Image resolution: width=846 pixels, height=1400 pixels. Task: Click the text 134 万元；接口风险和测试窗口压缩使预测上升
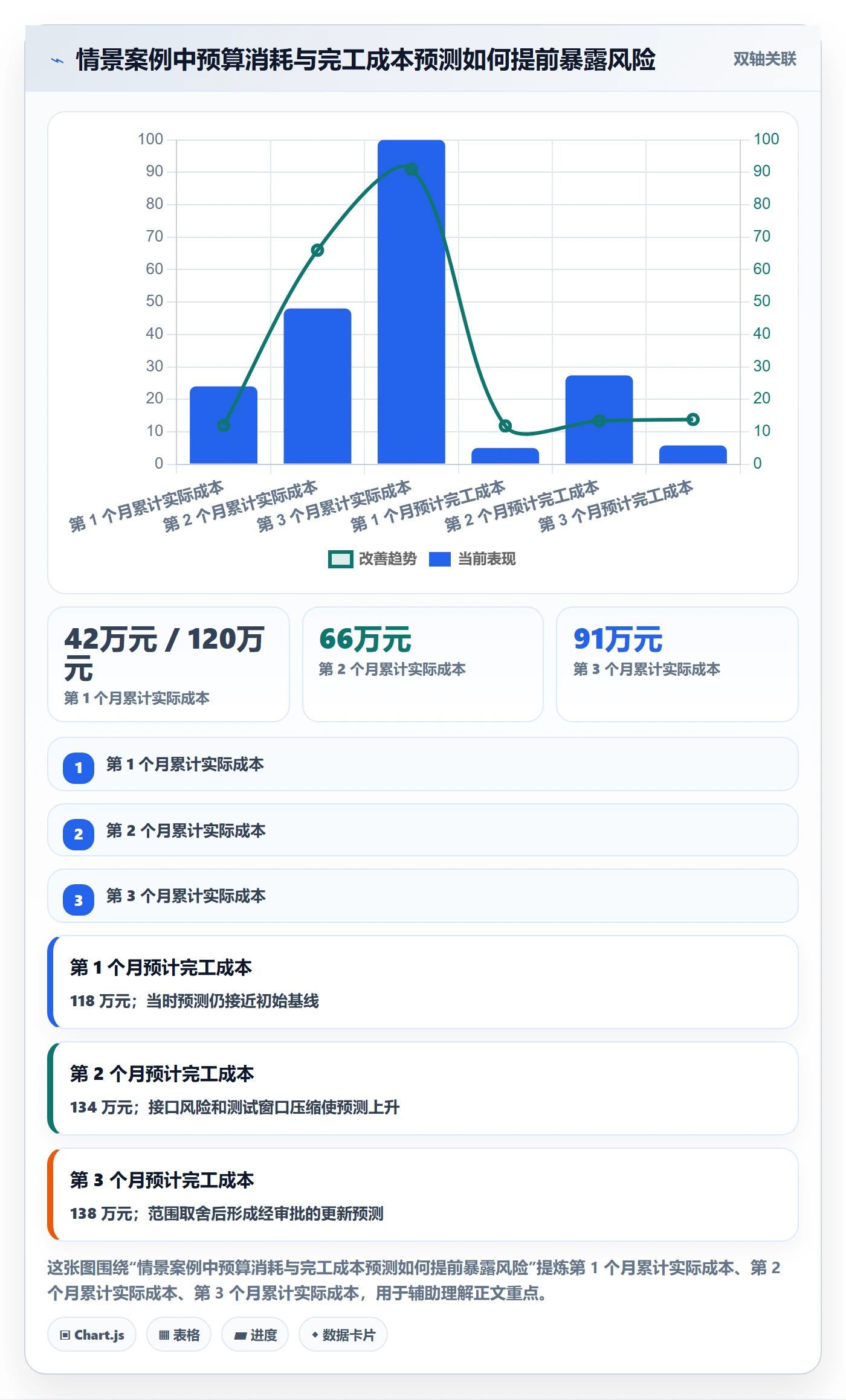tap(235, 1108)
